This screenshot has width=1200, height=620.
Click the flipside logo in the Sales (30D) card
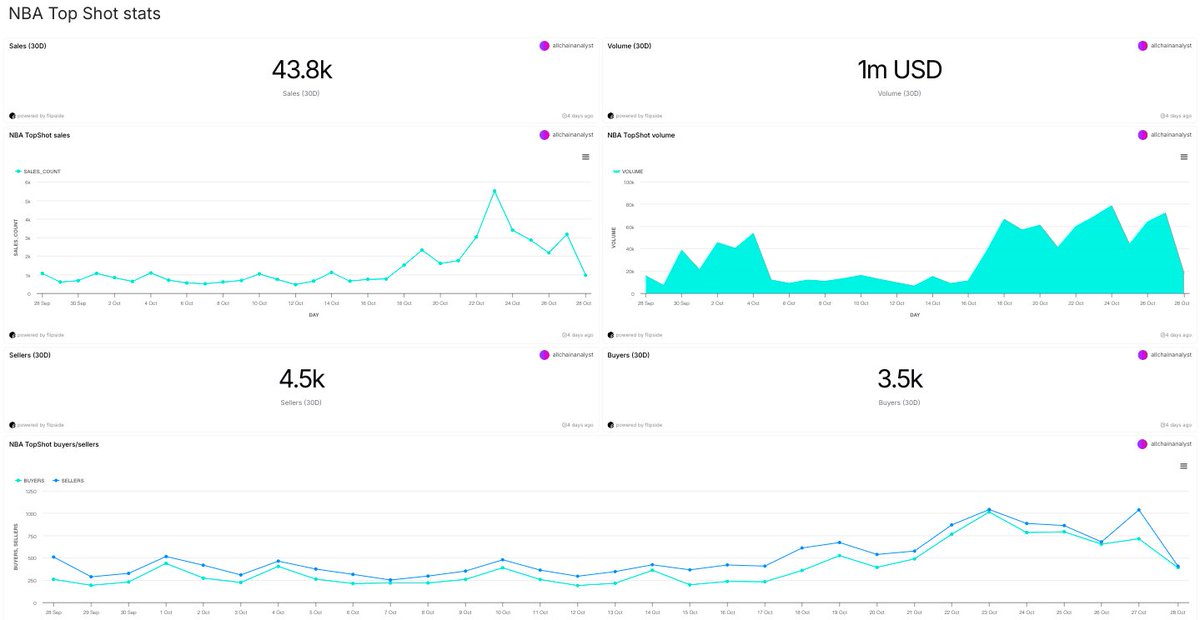click(12, 116)
